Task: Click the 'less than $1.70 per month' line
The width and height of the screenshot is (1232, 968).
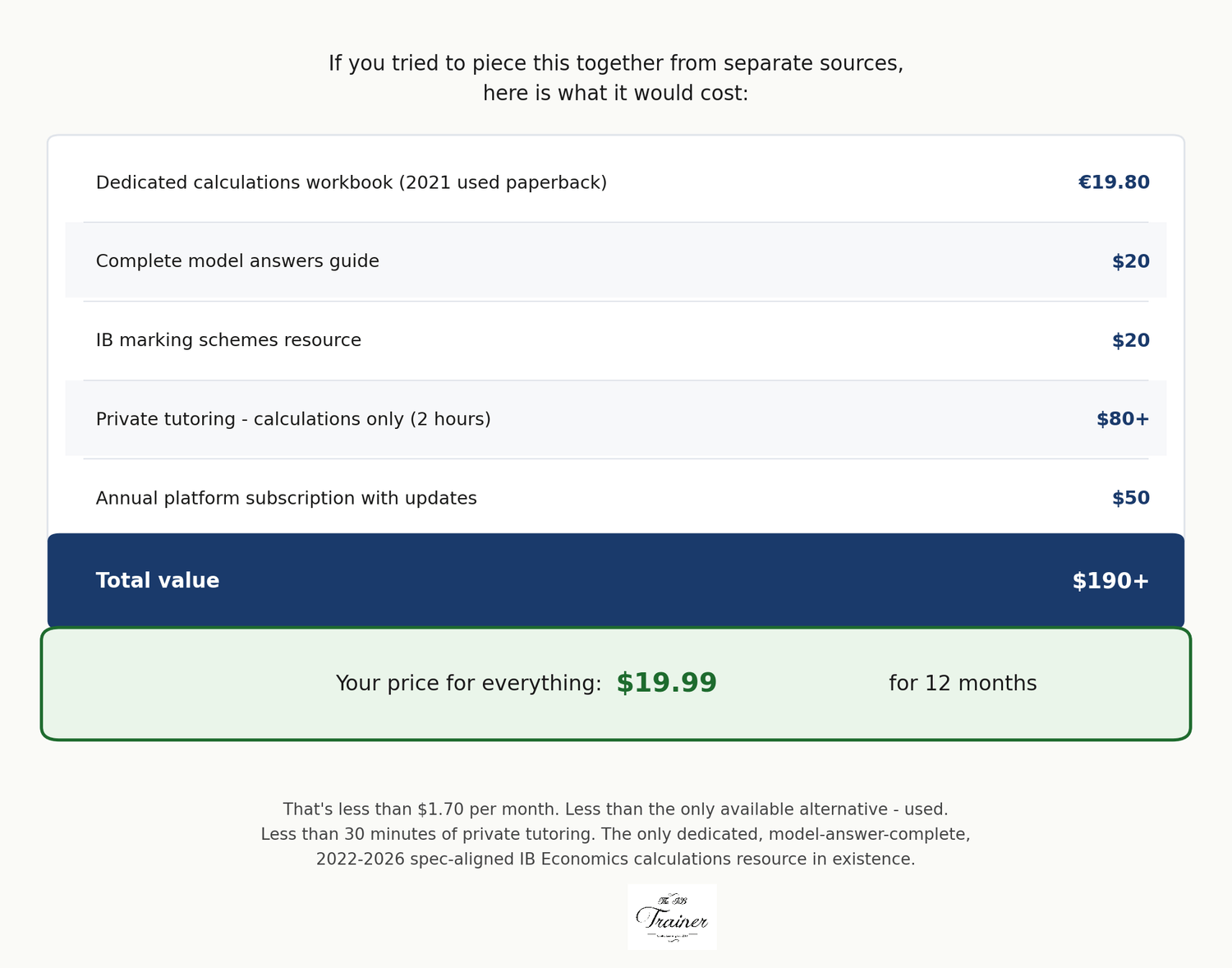Action: coord(615,809)
